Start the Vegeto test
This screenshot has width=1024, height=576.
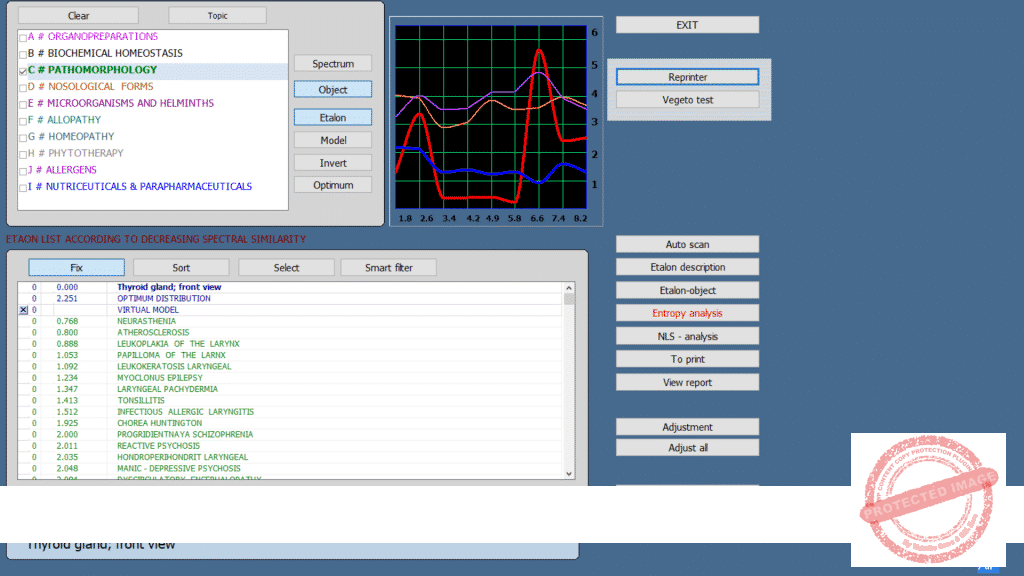point(687,100)
